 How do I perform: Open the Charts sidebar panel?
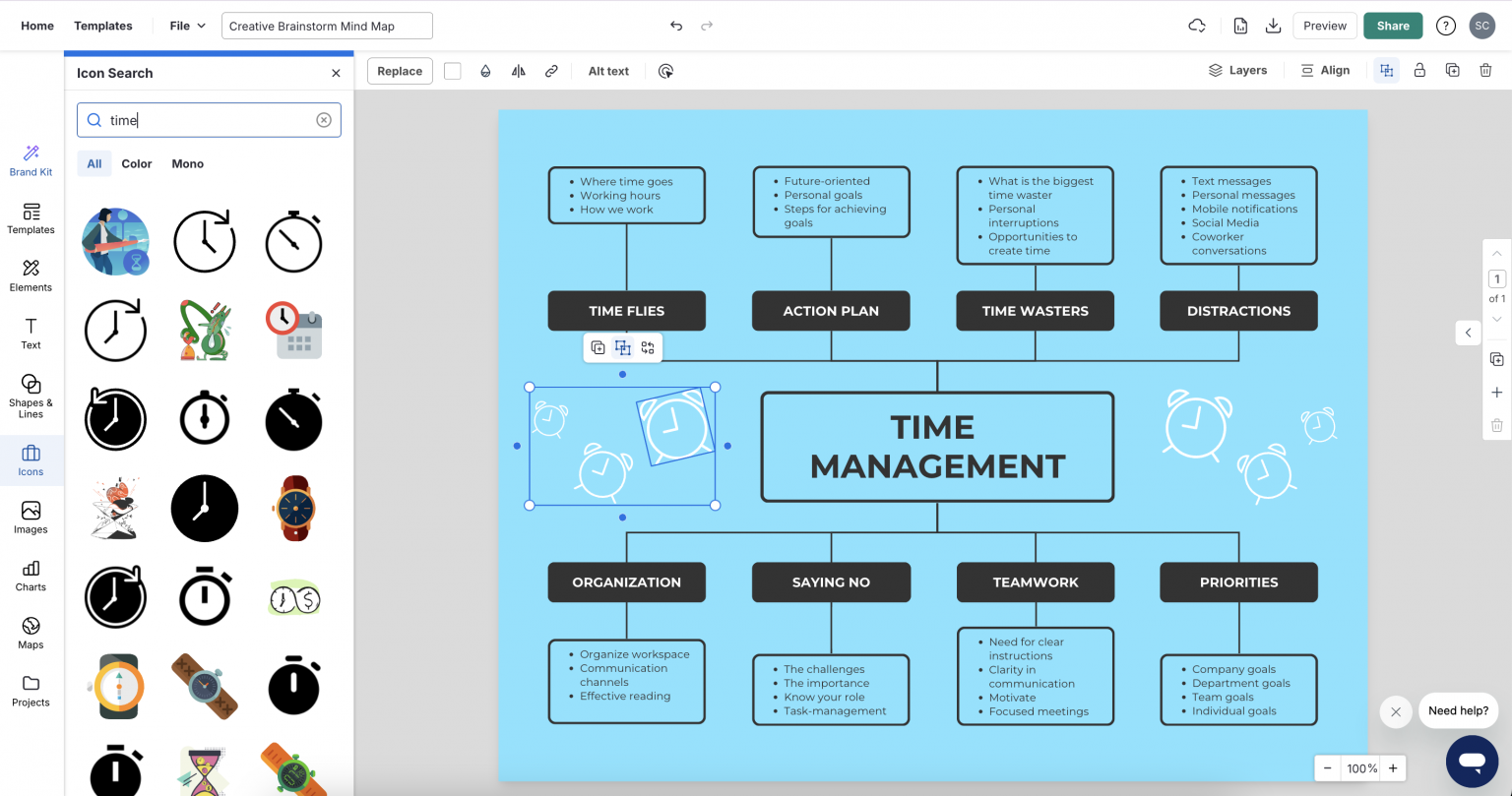[31, 576]
